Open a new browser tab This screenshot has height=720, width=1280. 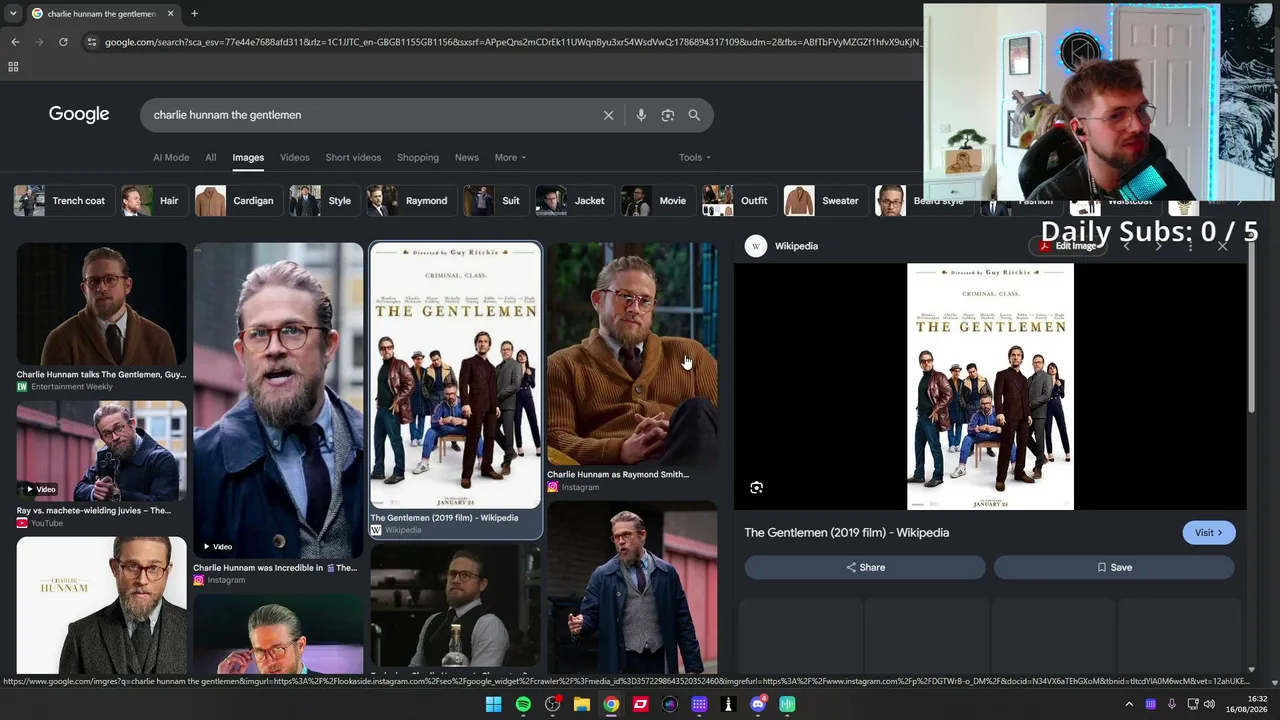[x=194, y=14]
